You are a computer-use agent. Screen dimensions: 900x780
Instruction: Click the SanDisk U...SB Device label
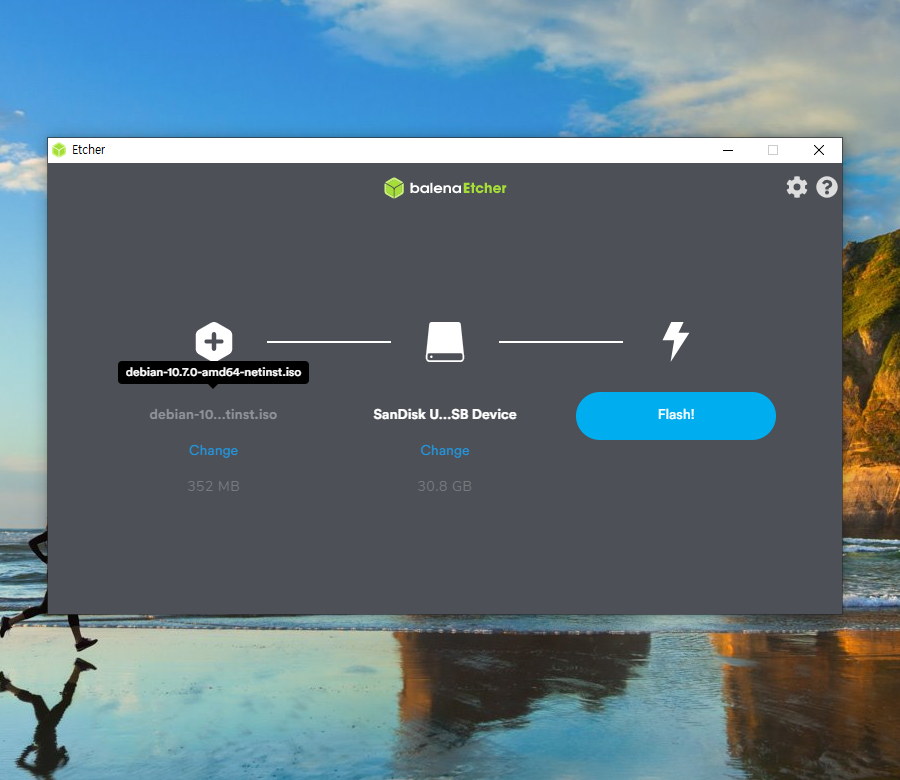tap(445, 414)
